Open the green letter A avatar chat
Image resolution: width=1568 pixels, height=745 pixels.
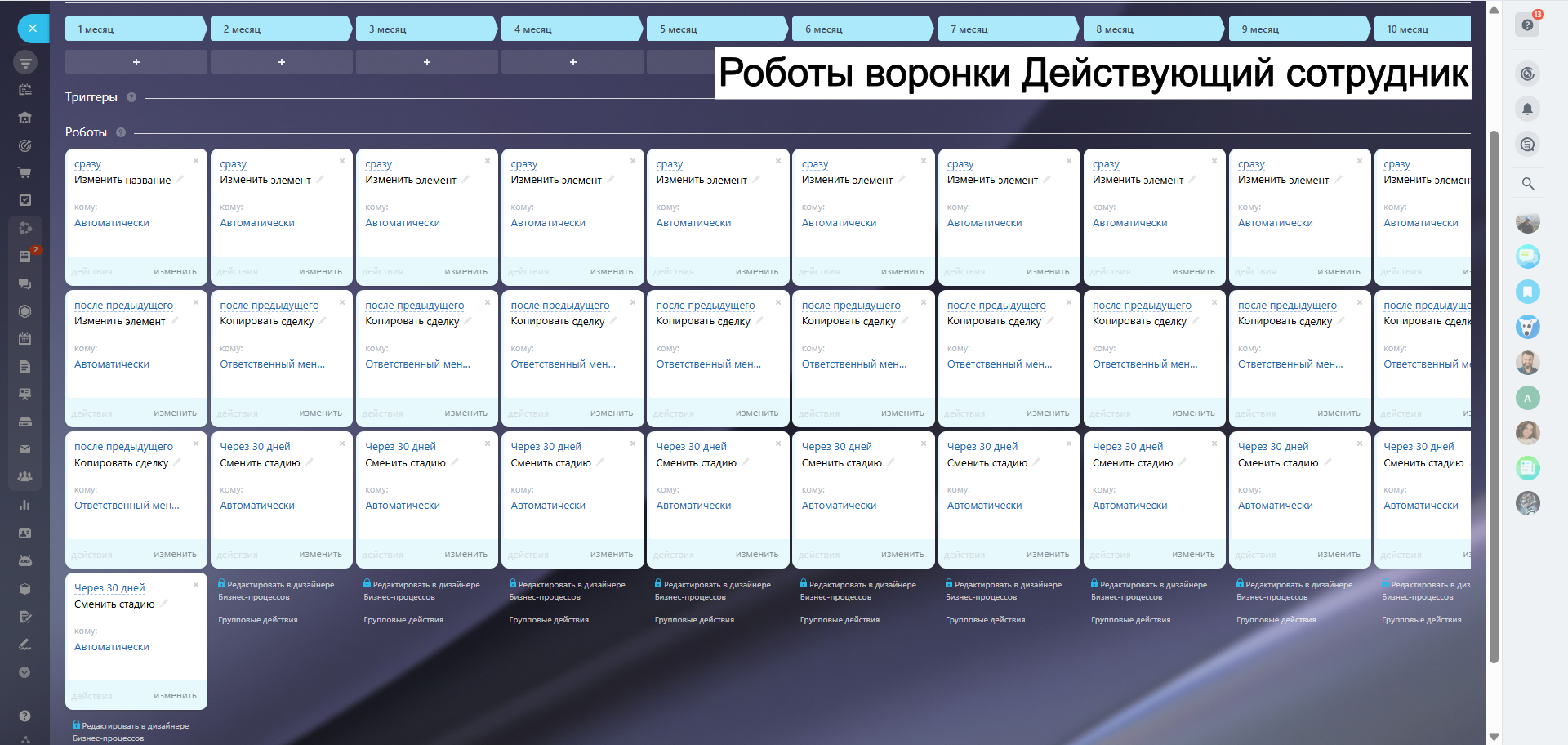click(1528, 398)
